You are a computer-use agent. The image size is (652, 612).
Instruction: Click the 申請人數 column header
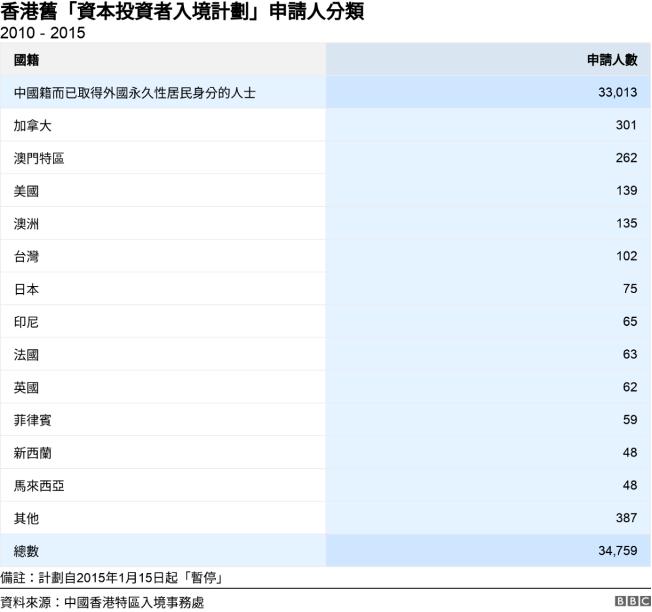point(612,60)
